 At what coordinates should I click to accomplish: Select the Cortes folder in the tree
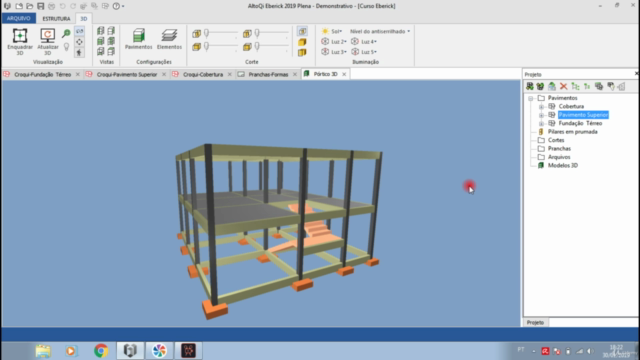556,140
